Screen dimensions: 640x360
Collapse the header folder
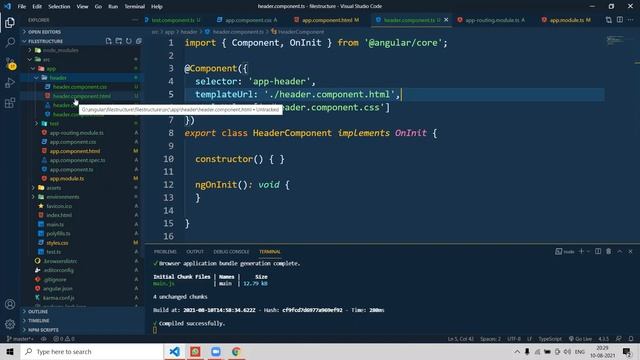[58, 78]
